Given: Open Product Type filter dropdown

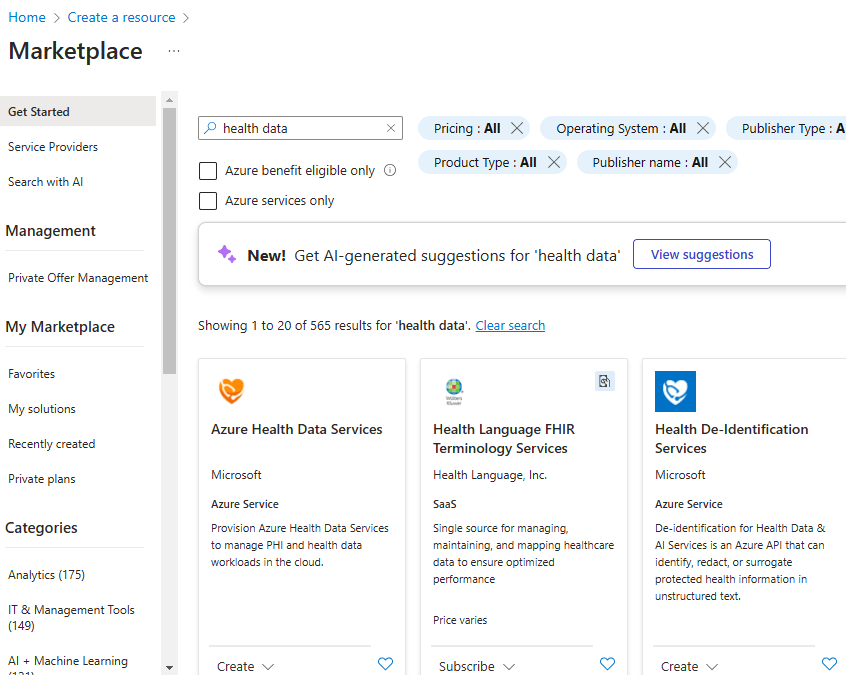Looking at the screenshot, I should tap(485, 162).
